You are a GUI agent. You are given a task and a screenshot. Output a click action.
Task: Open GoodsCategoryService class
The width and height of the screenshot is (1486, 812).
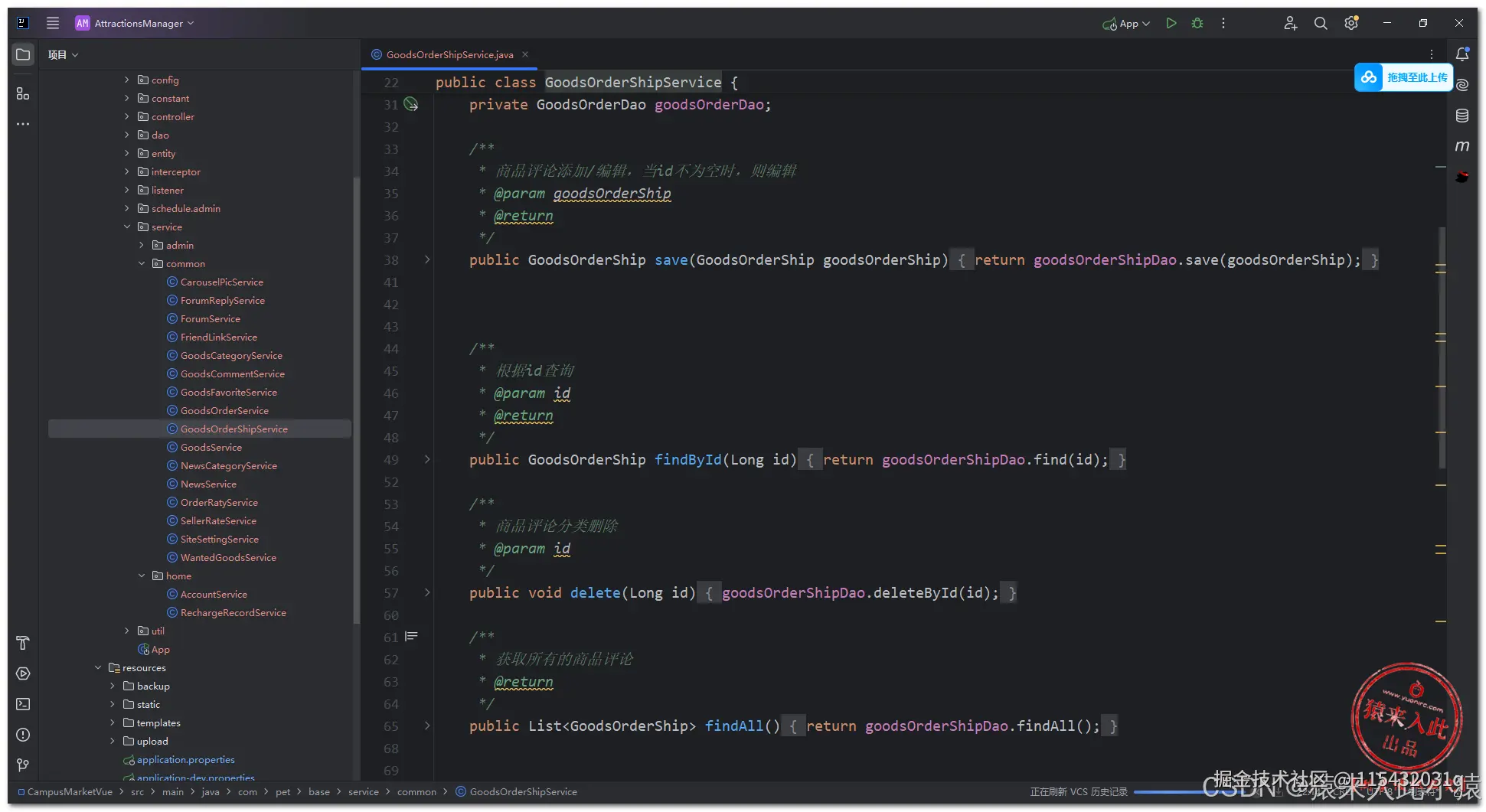point(231,355)
